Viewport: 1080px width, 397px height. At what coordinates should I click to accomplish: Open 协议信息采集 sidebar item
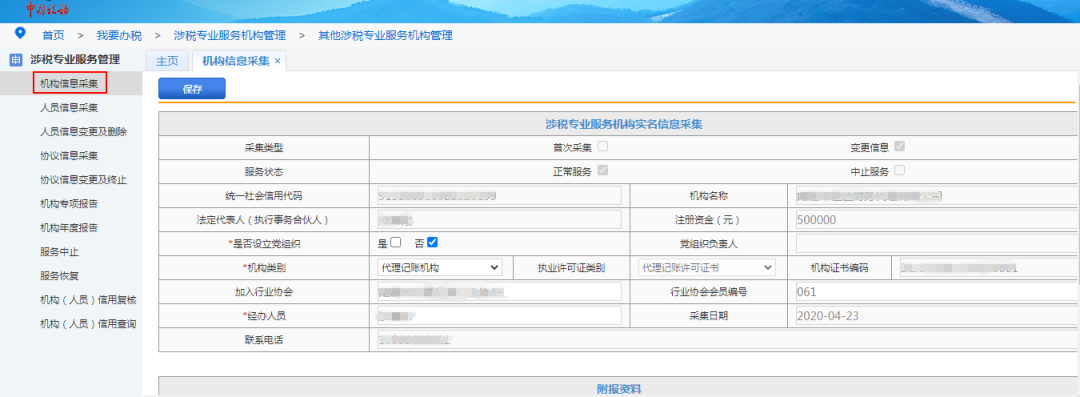(69, 156)
